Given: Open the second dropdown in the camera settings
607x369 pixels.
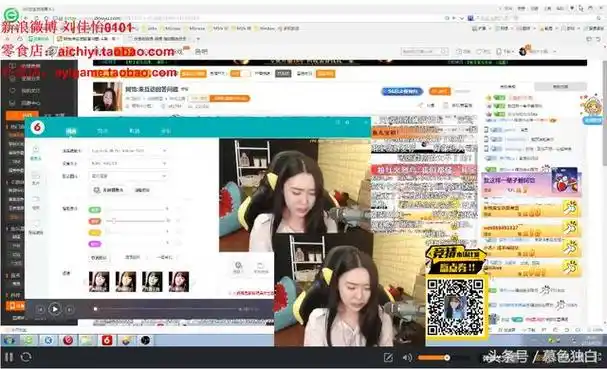Looking at the screenshot, I should [x=129, y=163].
